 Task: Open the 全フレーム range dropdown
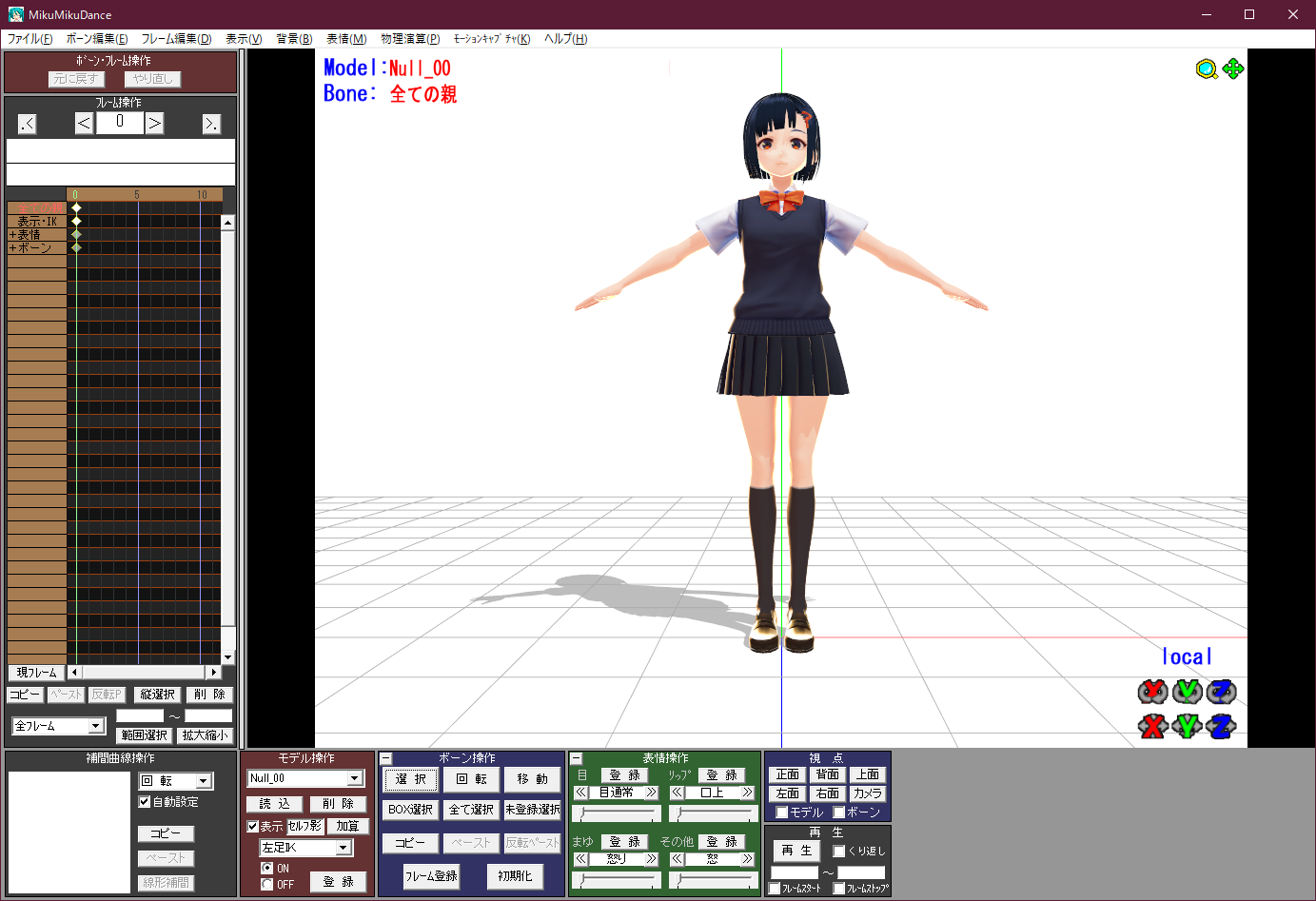tap(96, 726)
